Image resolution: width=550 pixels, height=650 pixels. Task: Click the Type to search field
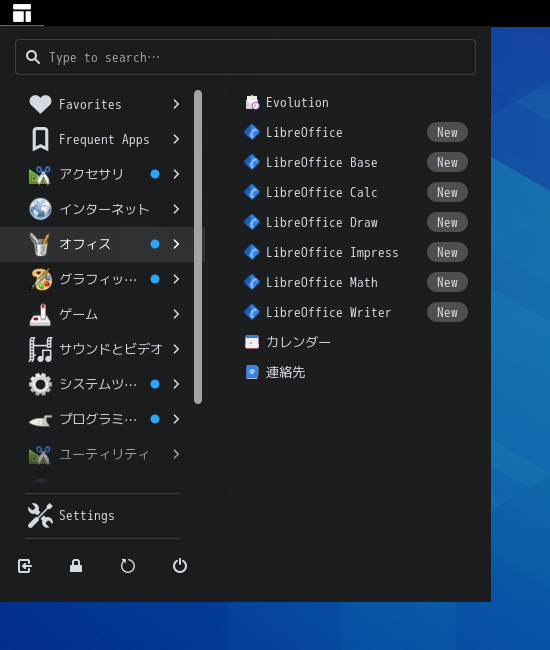245,57
